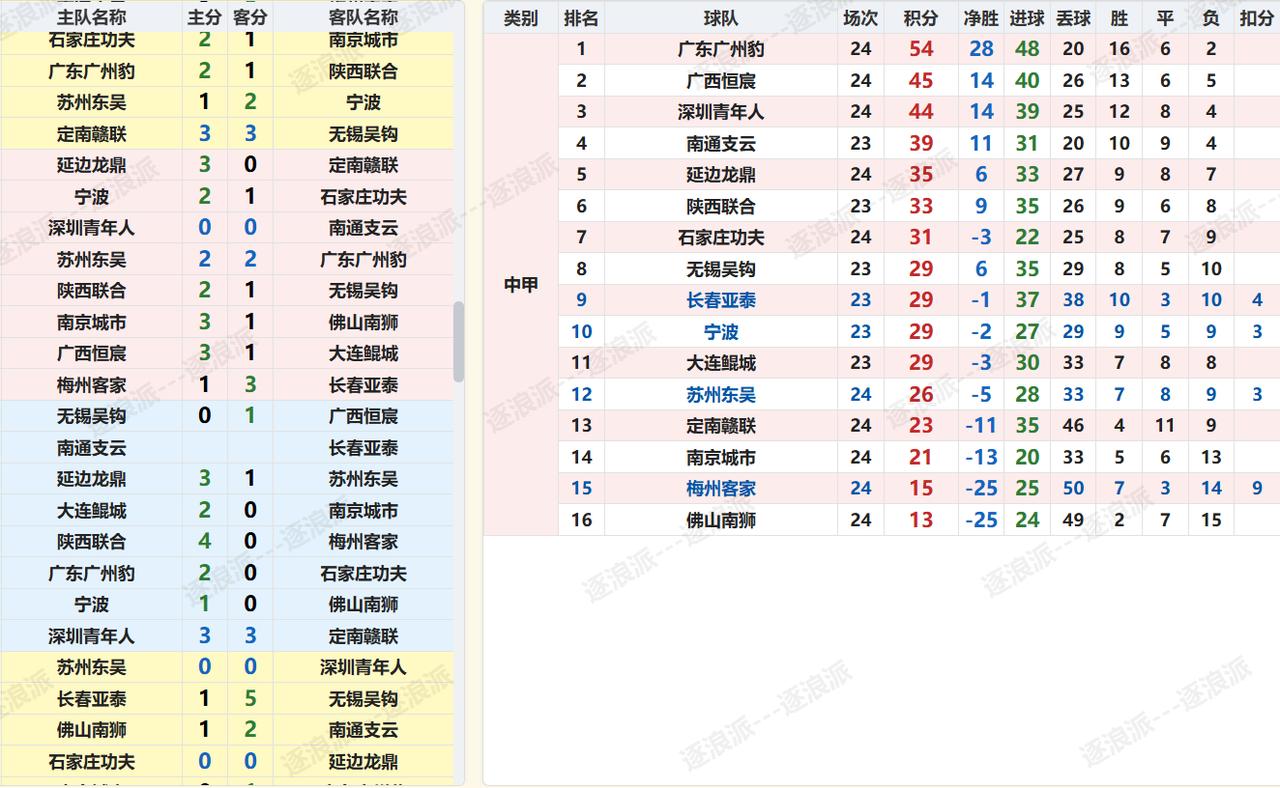
Task: Select home team 广西恒宸 in the 大连鲲城 match
Action: [91, 354]
